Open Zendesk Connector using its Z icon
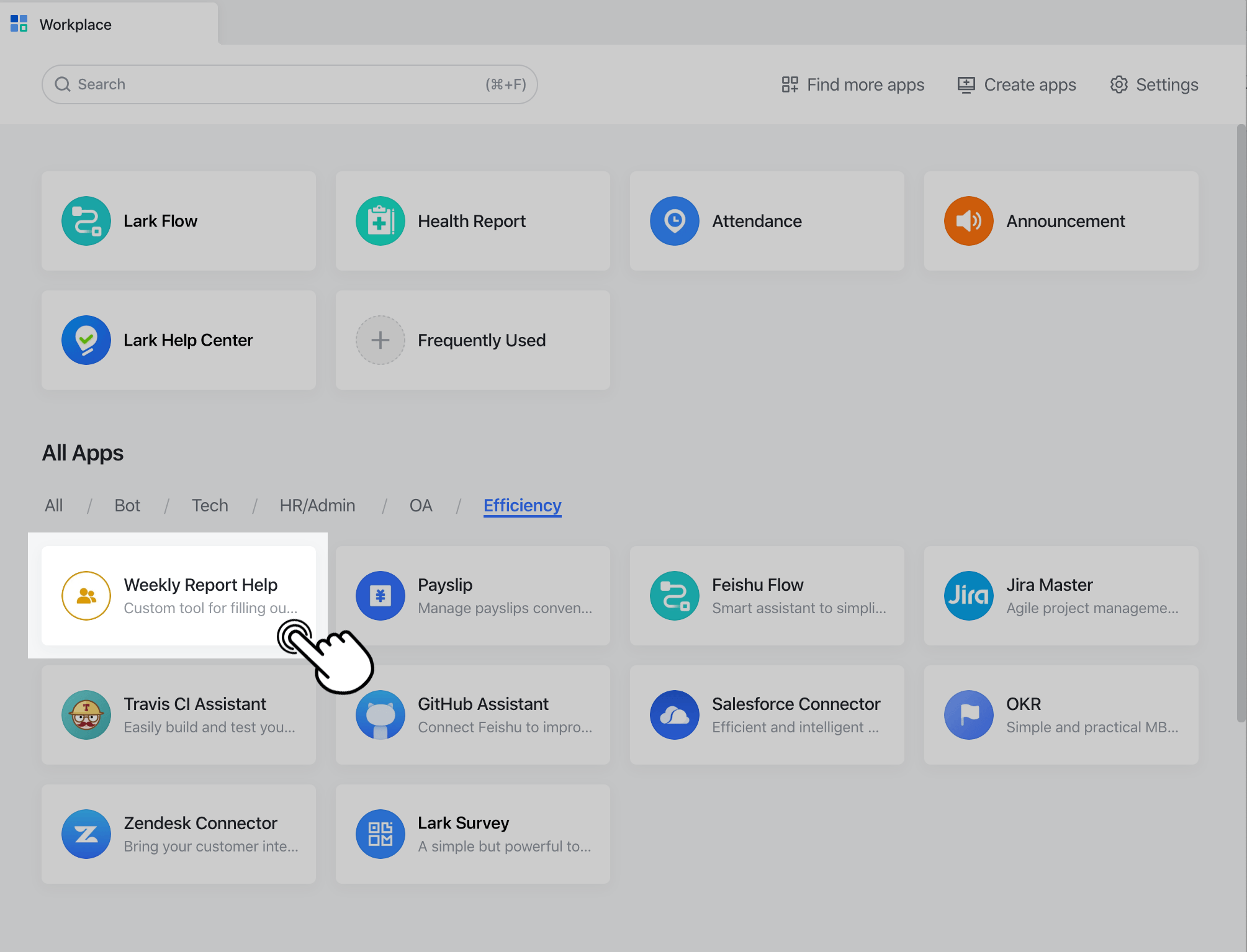Image resolution: width=1247 pixels, height=952 pixels. (x=86, y=833)
